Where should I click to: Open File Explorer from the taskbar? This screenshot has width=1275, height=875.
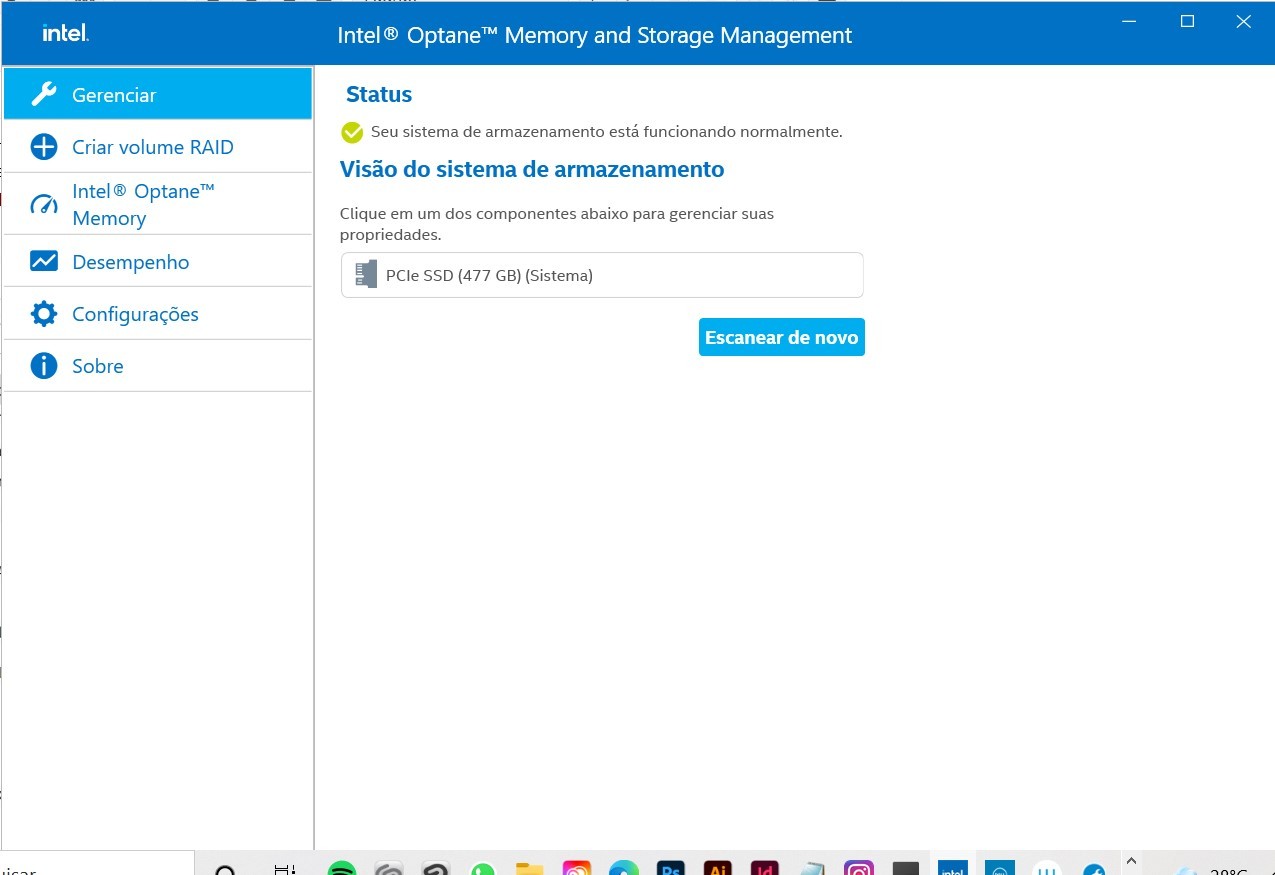tap(530, 868)
